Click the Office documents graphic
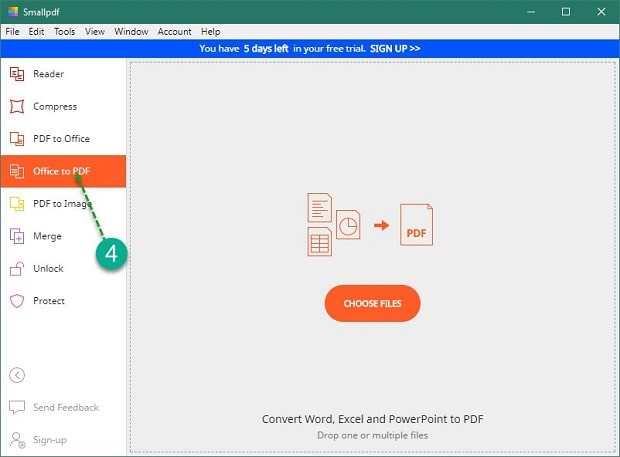The width and height of the screenshot is (620, 457). coord(333,225)
